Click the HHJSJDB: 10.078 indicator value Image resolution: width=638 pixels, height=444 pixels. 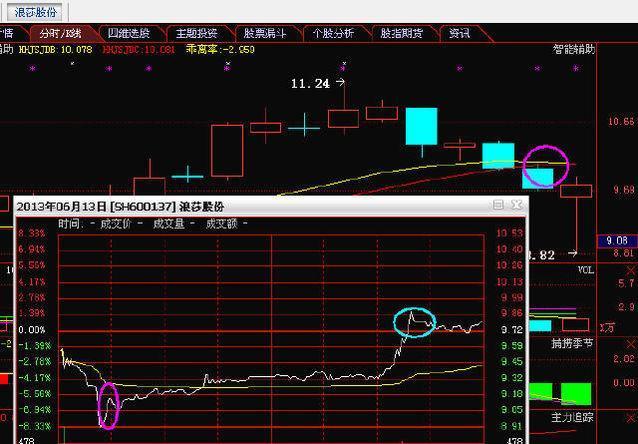(55, 50)
